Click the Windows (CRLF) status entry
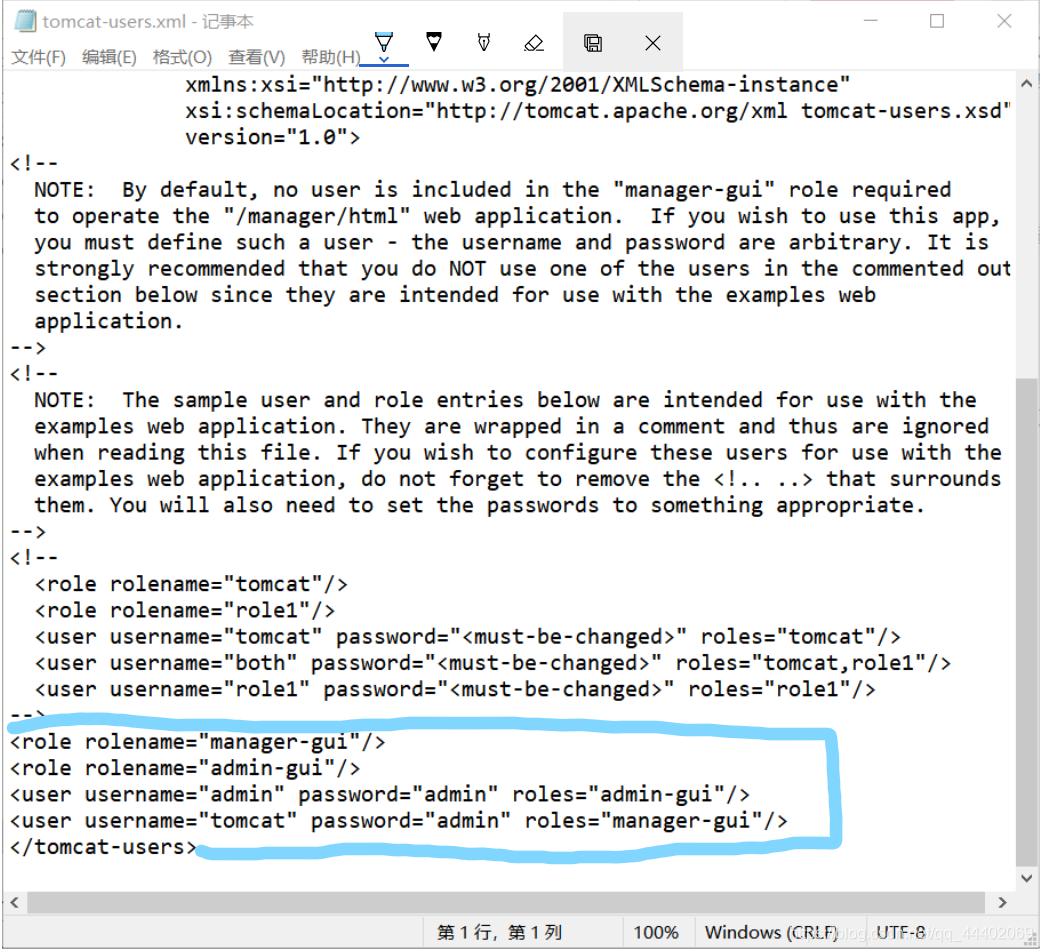Screen dimensions: 1043x952 pyautogui.click(x=770, y=933)
